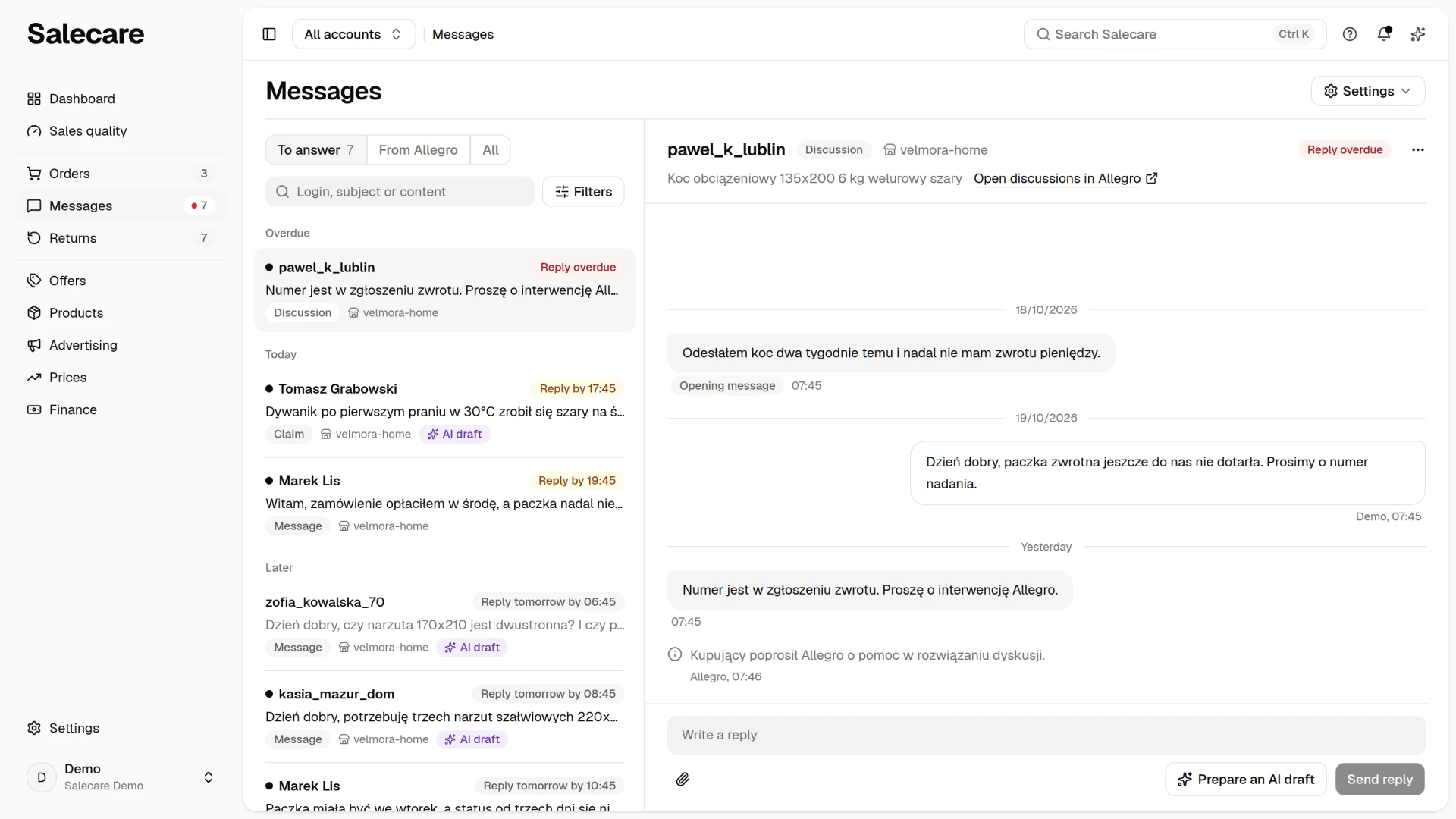Click Send reply button
The height and width of the screenshot is (819, 1456).
point(1379,780)
